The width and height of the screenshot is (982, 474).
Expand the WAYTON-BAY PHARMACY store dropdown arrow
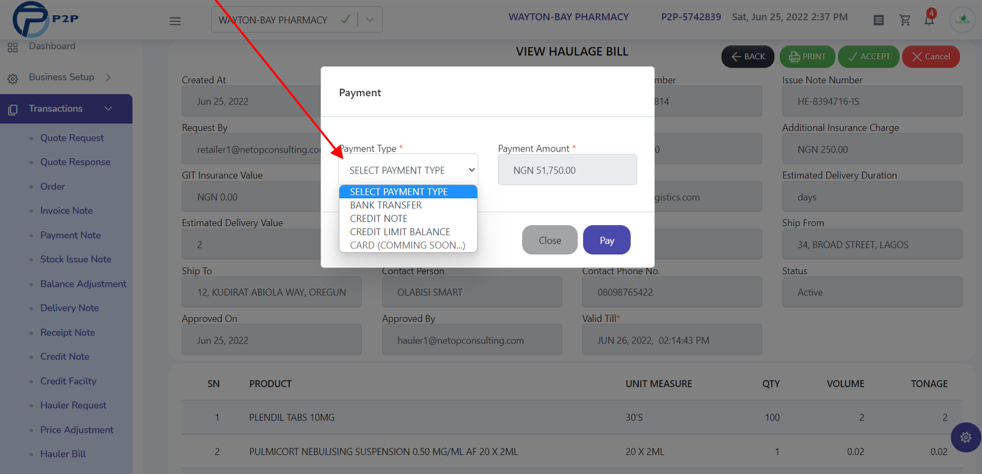click(370, 20)
